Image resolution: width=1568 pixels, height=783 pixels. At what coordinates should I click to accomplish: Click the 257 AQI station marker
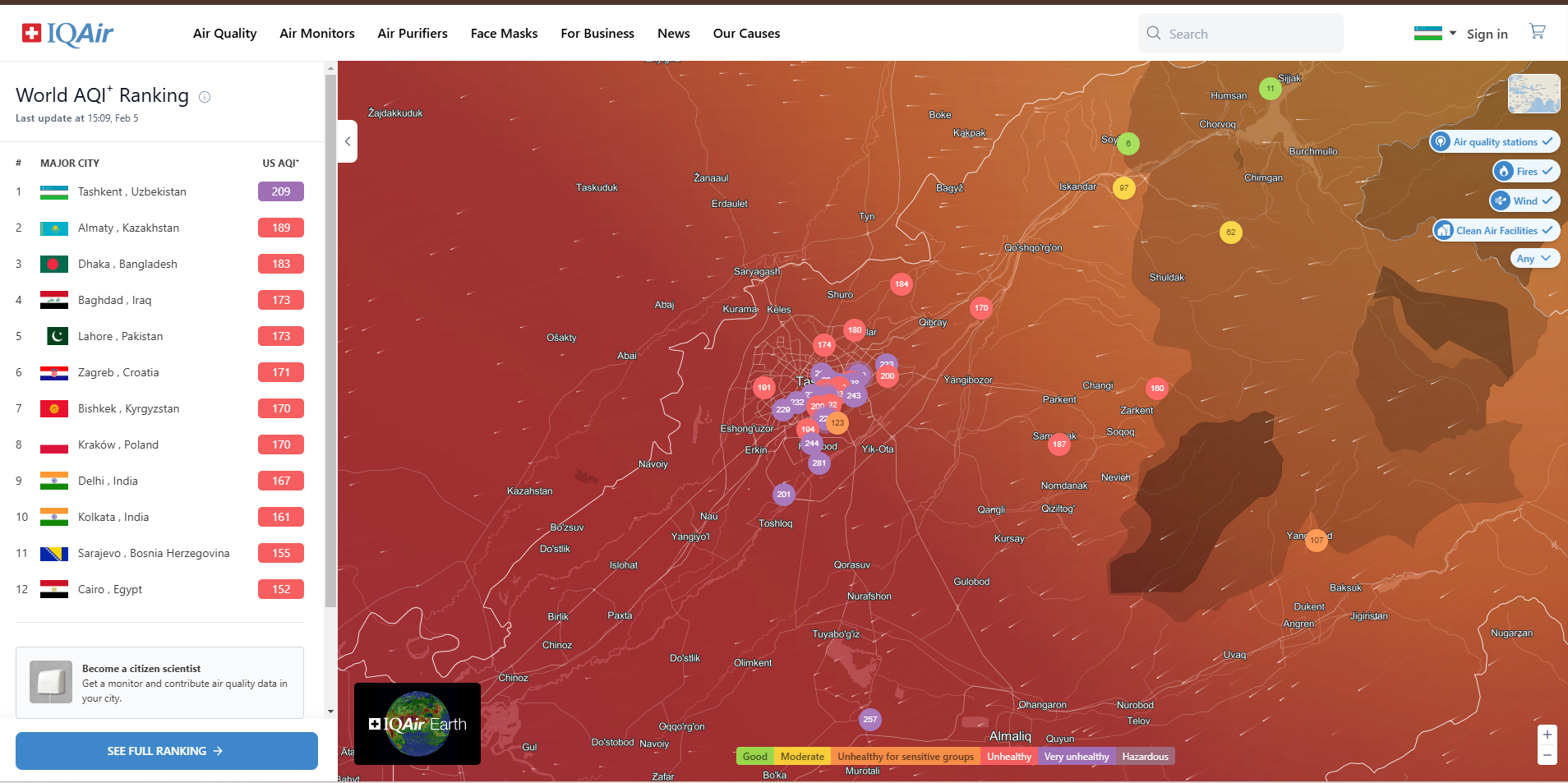click(869, 720)
